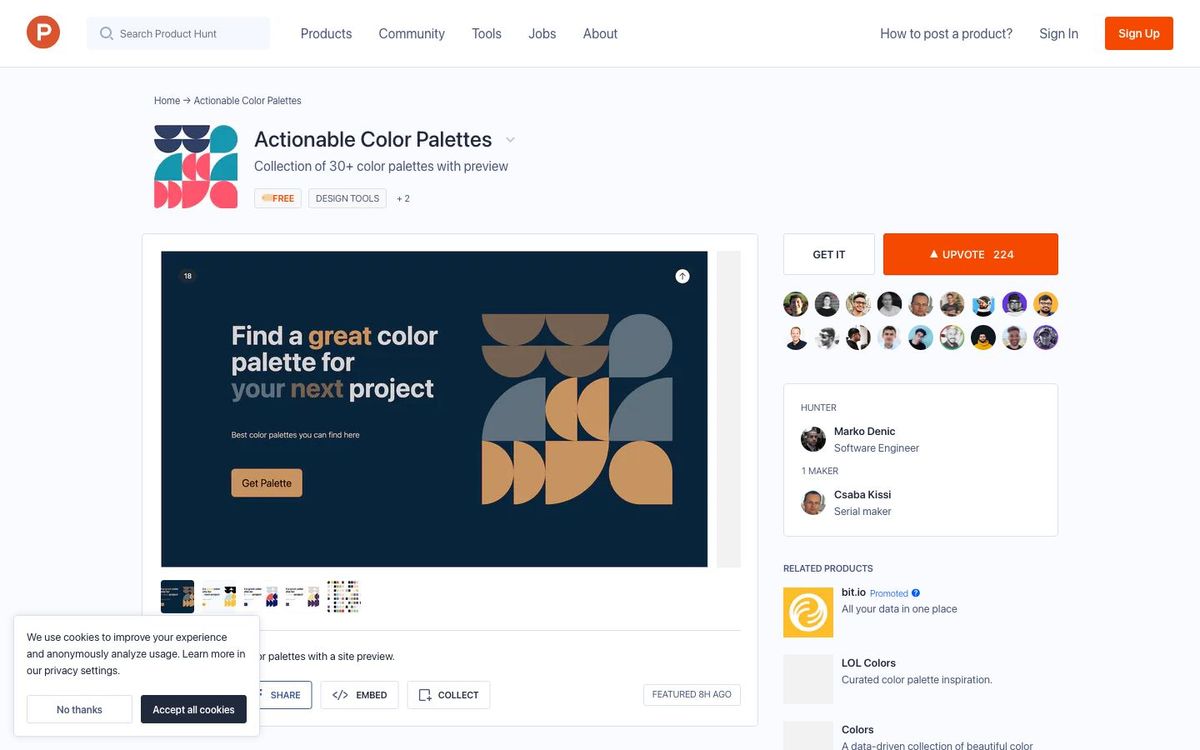Open the Community menu

point(411,33)
